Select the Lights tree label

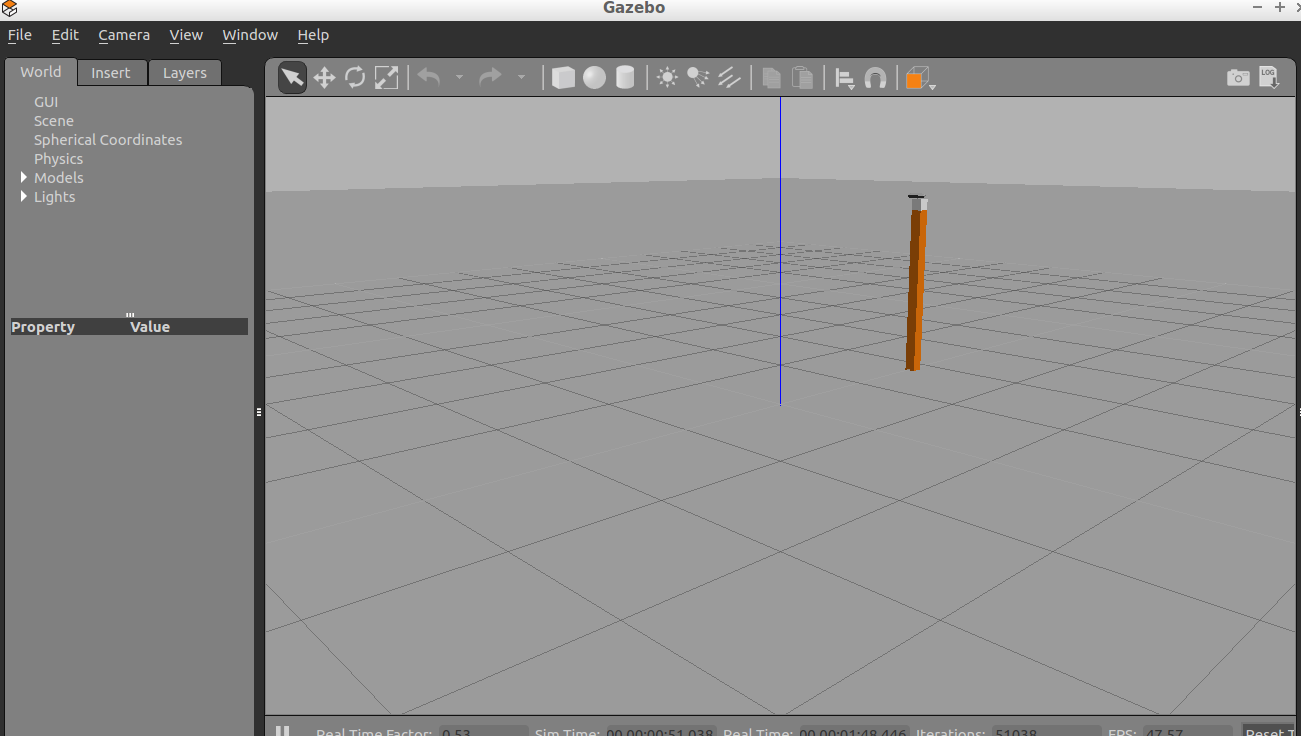coord(54,197)
